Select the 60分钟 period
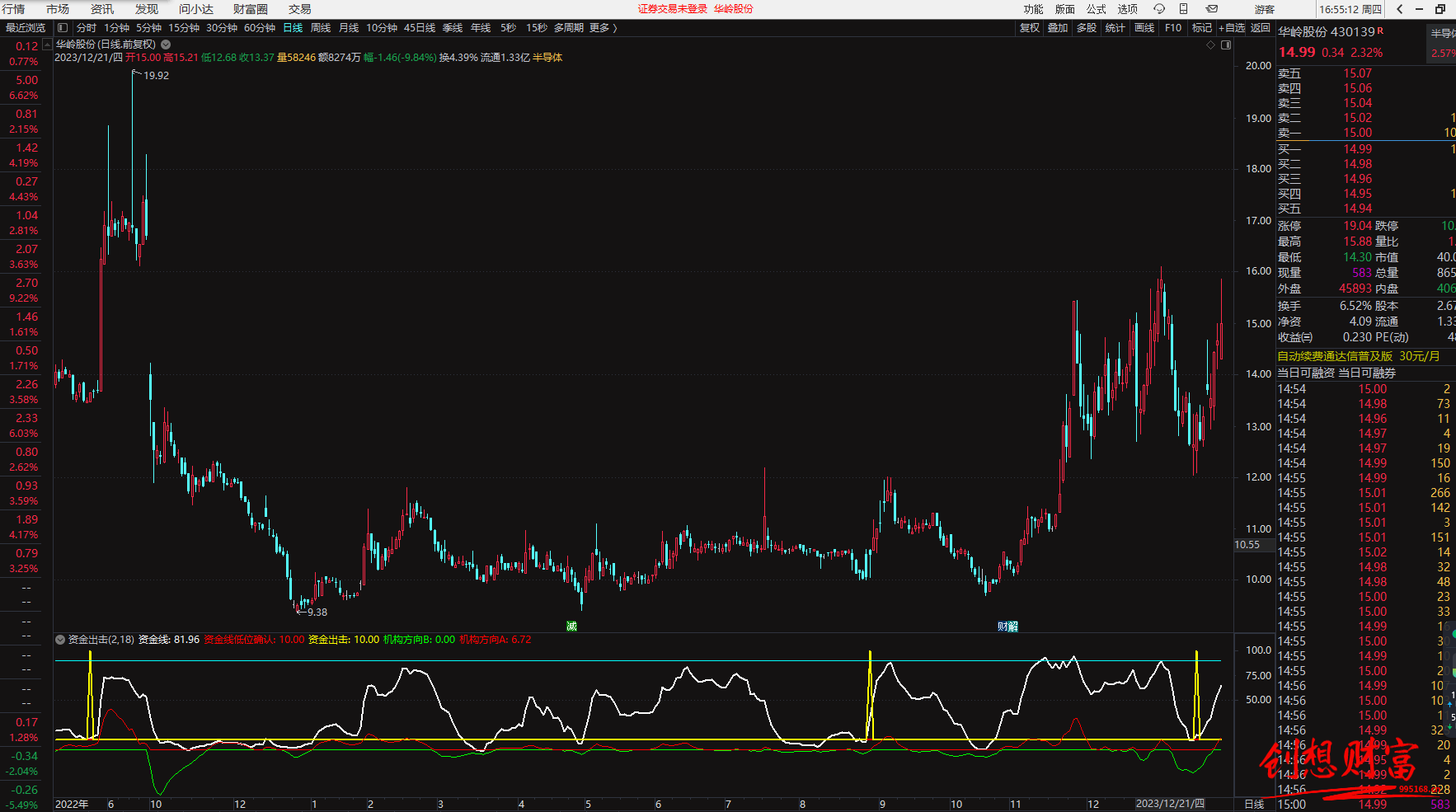Screen dimensions: 1456x812 pos(260,28)
